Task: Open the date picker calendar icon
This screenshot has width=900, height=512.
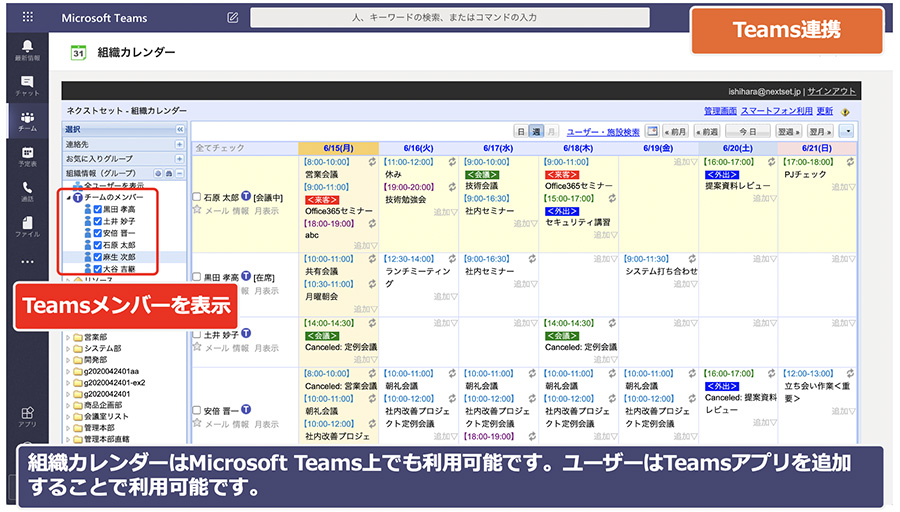Action: click(x=652, y=131)
